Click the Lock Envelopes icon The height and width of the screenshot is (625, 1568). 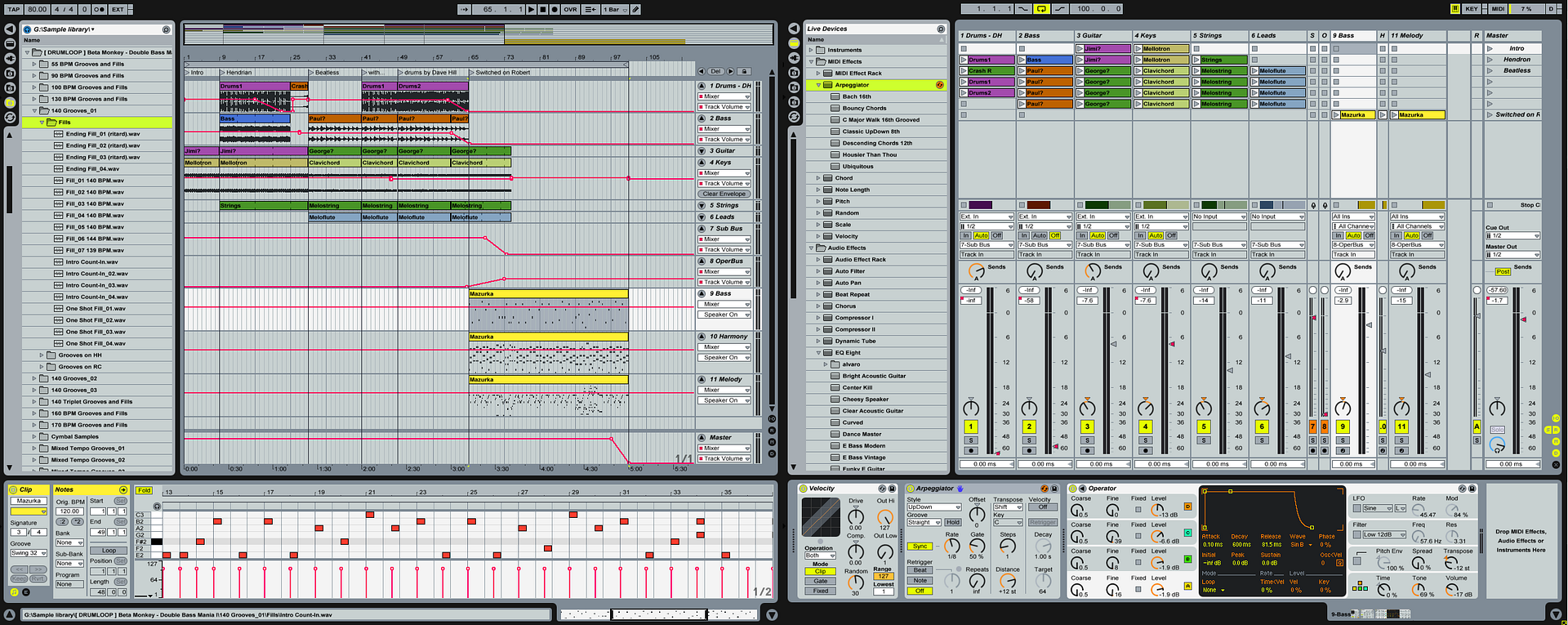click(743, 71)
